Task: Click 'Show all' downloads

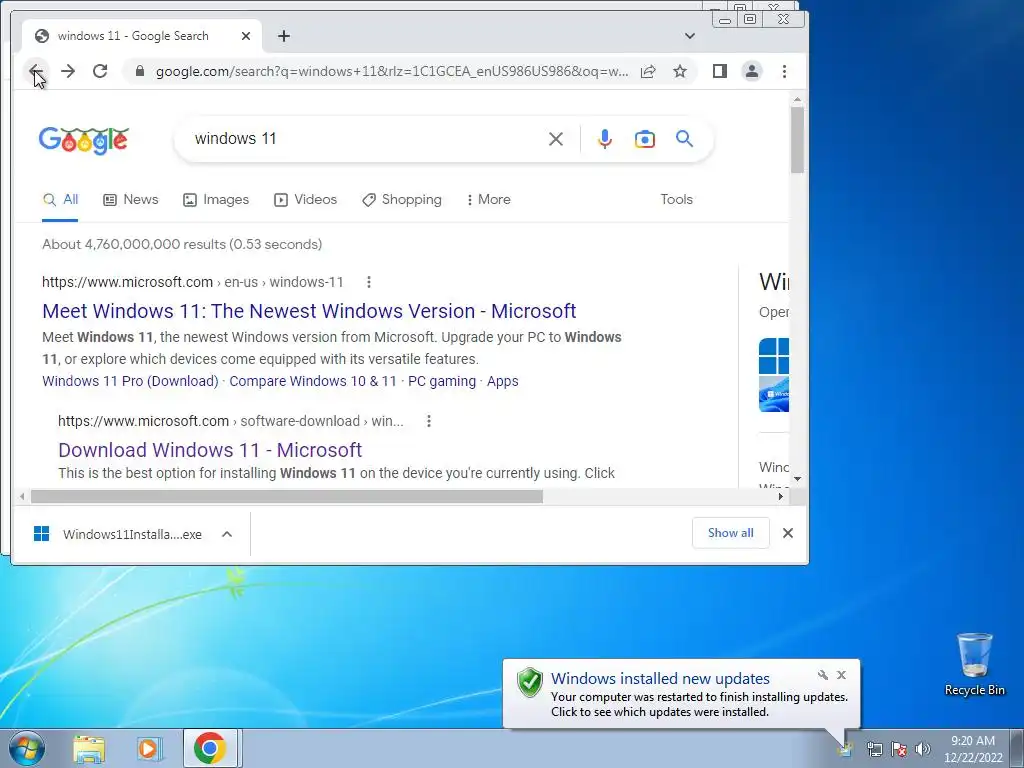Action: click(x=731, y=533)
